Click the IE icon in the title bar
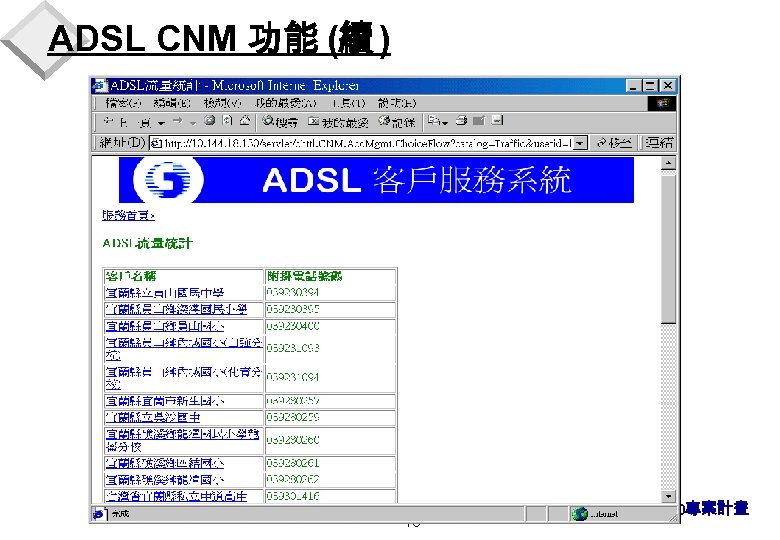The image size is (780, 540). point(100,86)
